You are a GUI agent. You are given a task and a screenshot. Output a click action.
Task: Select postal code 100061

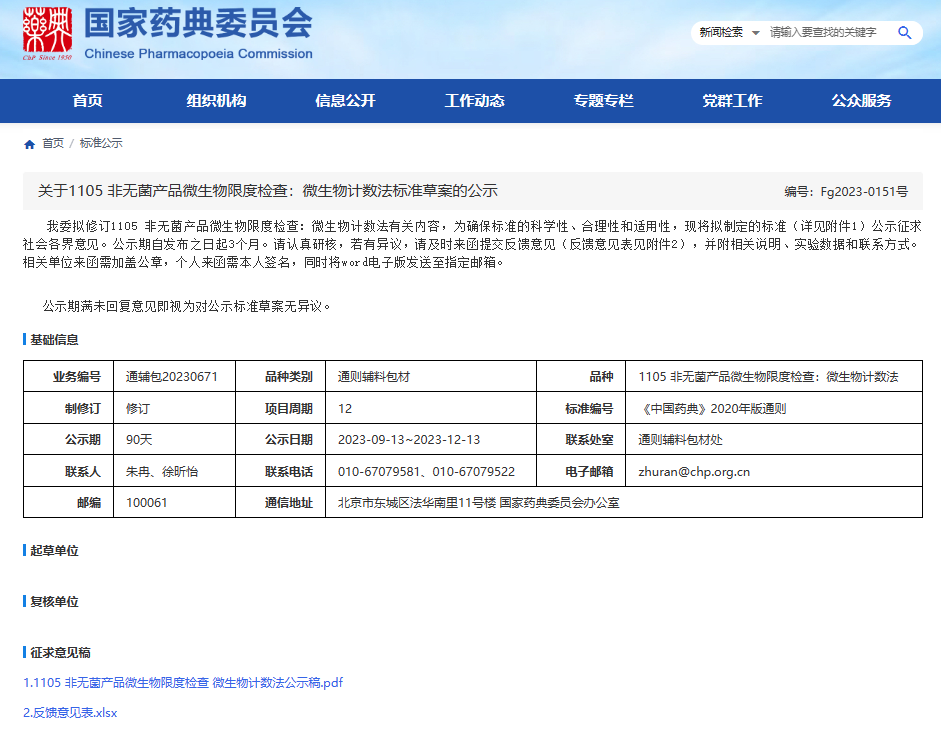[147, 503]
